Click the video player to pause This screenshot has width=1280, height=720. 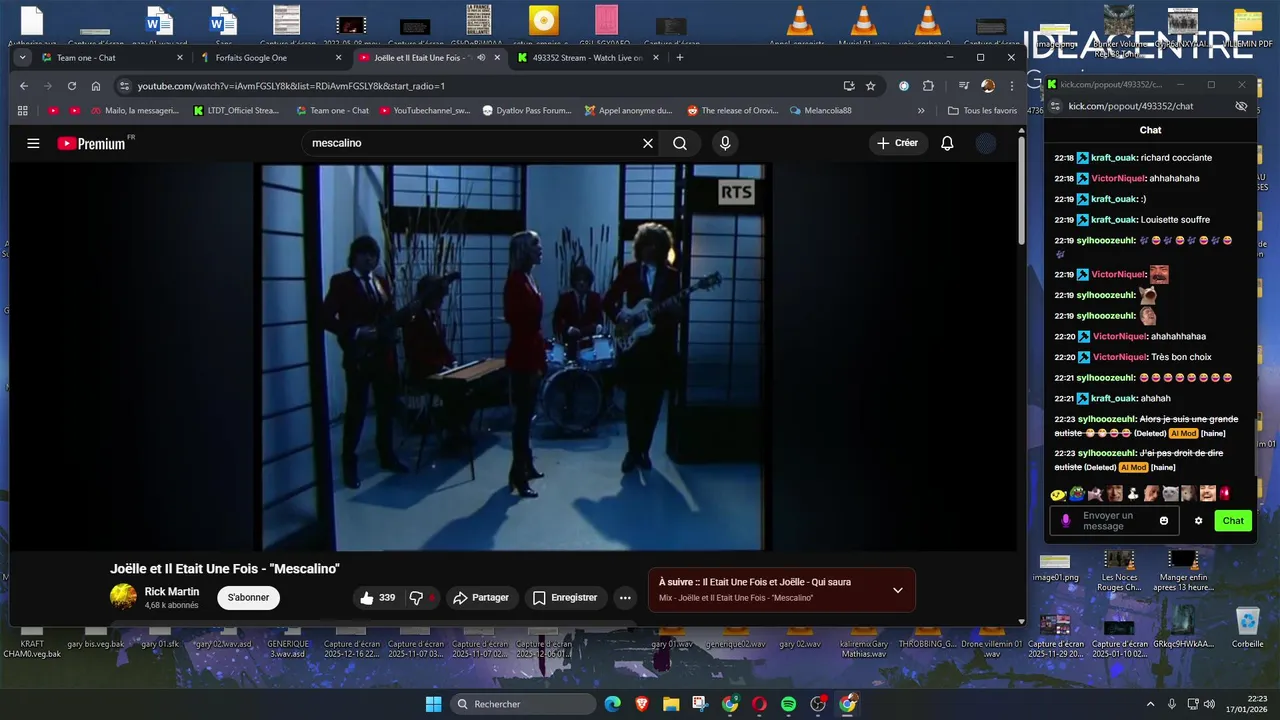(x=515, y=357)
